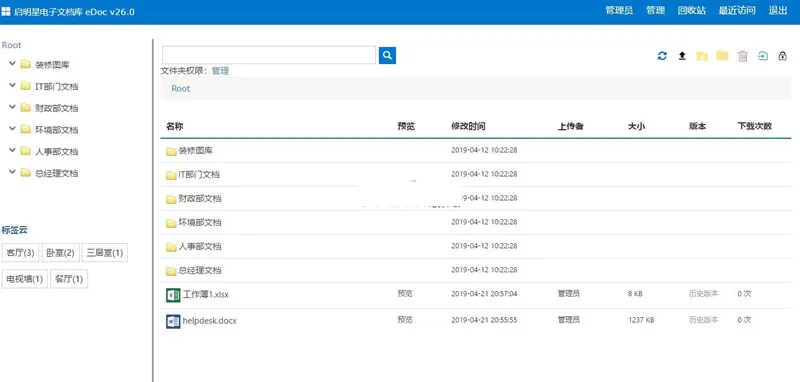Expand the IT部门文档 node in the tree
Viewport: 800px width, 382px height.
click(12, 86)
